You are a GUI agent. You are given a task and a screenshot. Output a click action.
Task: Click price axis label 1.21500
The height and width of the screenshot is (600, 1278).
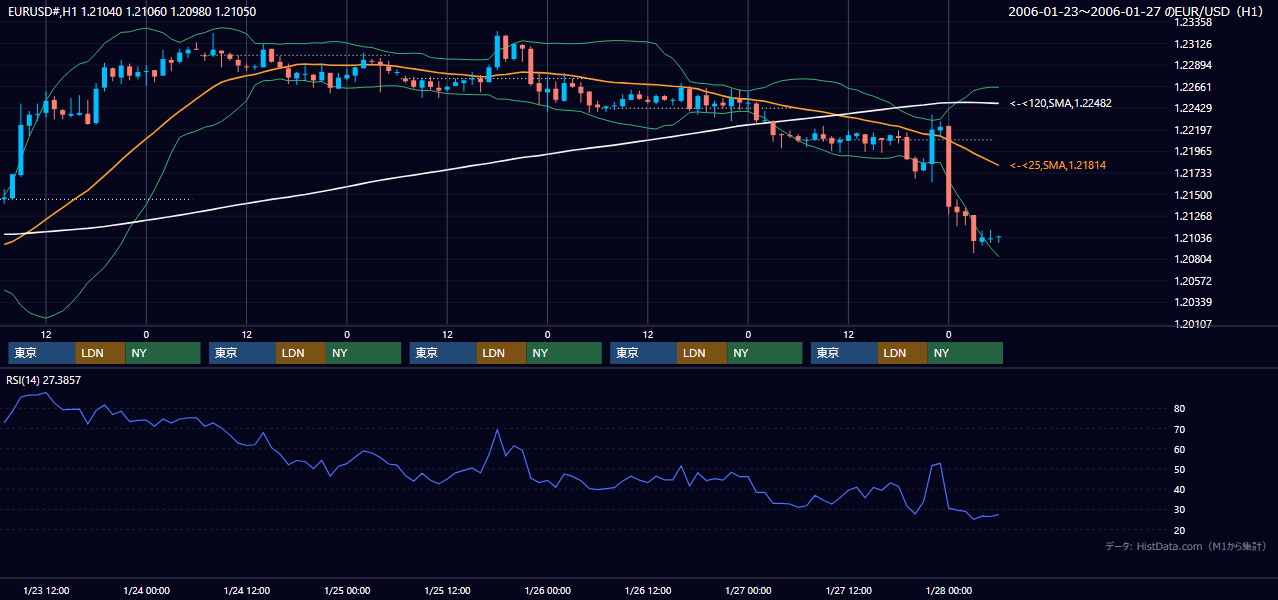point(1193,195)
